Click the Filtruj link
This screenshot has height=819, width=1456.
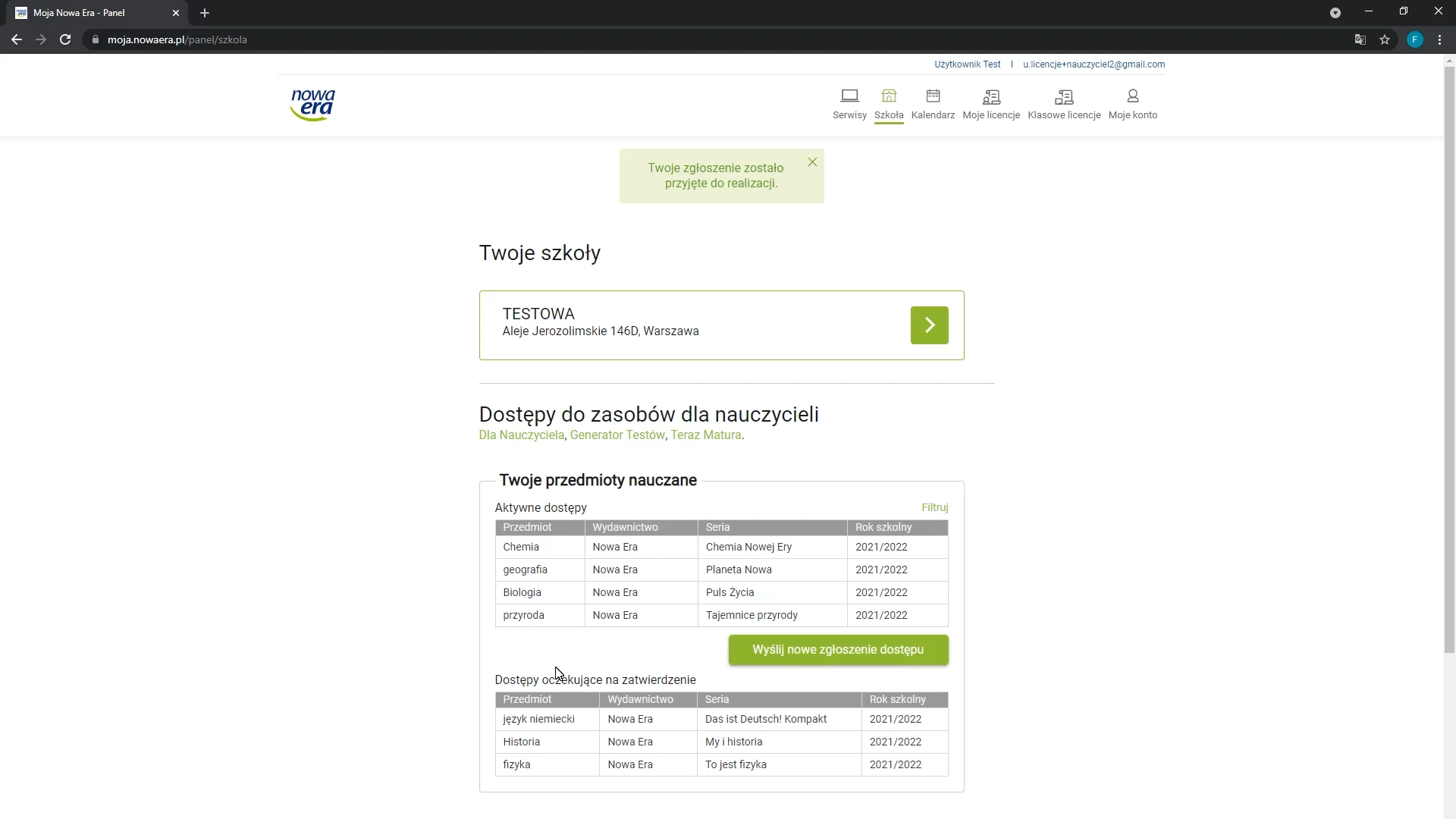click(x=934, y=507)
